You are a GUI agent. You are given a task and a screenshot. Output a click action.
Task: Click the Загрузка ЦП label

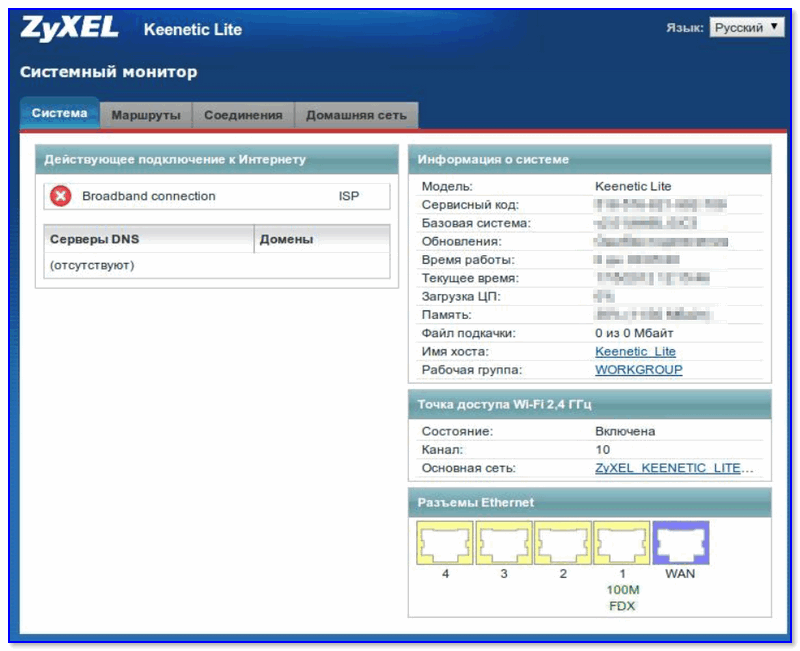click(x=461, y=296)
